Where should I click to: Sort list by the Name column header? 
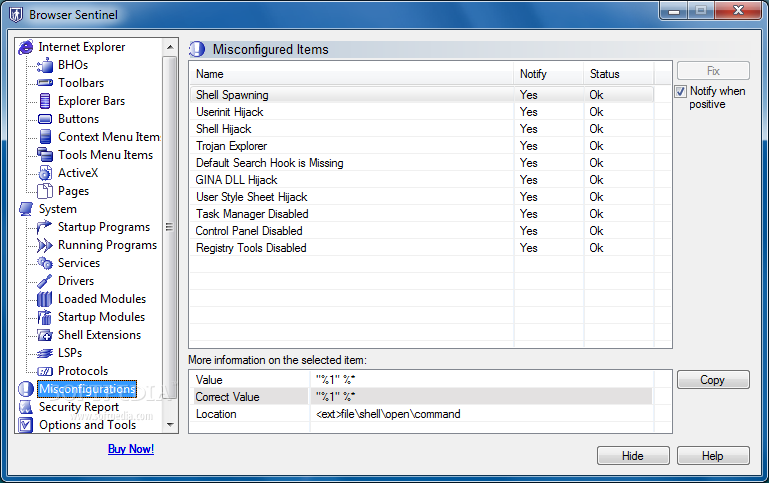pos(352,74)
